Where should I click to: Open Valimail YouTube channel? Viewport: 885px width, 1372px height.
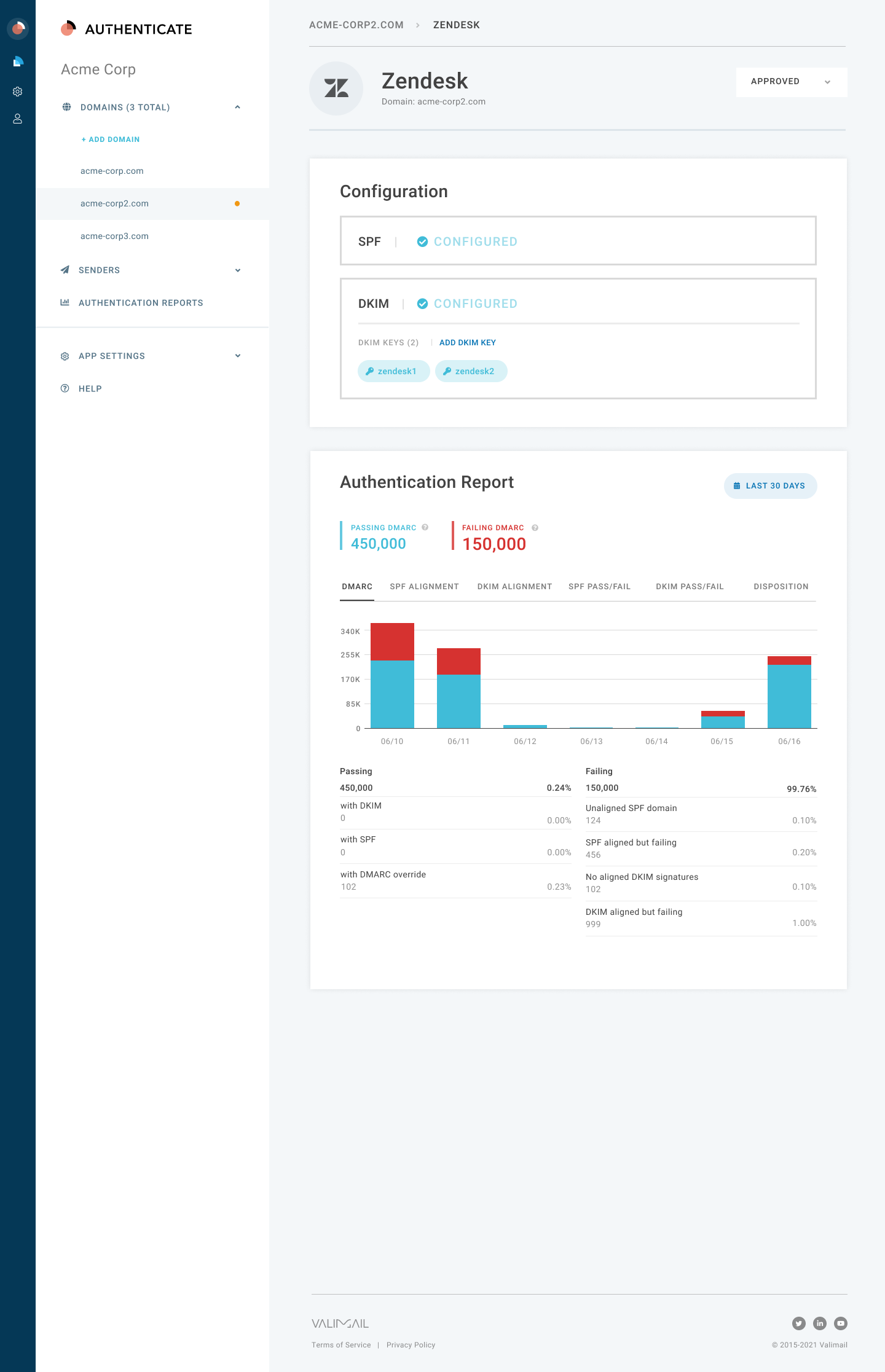tap(841, 1323)
